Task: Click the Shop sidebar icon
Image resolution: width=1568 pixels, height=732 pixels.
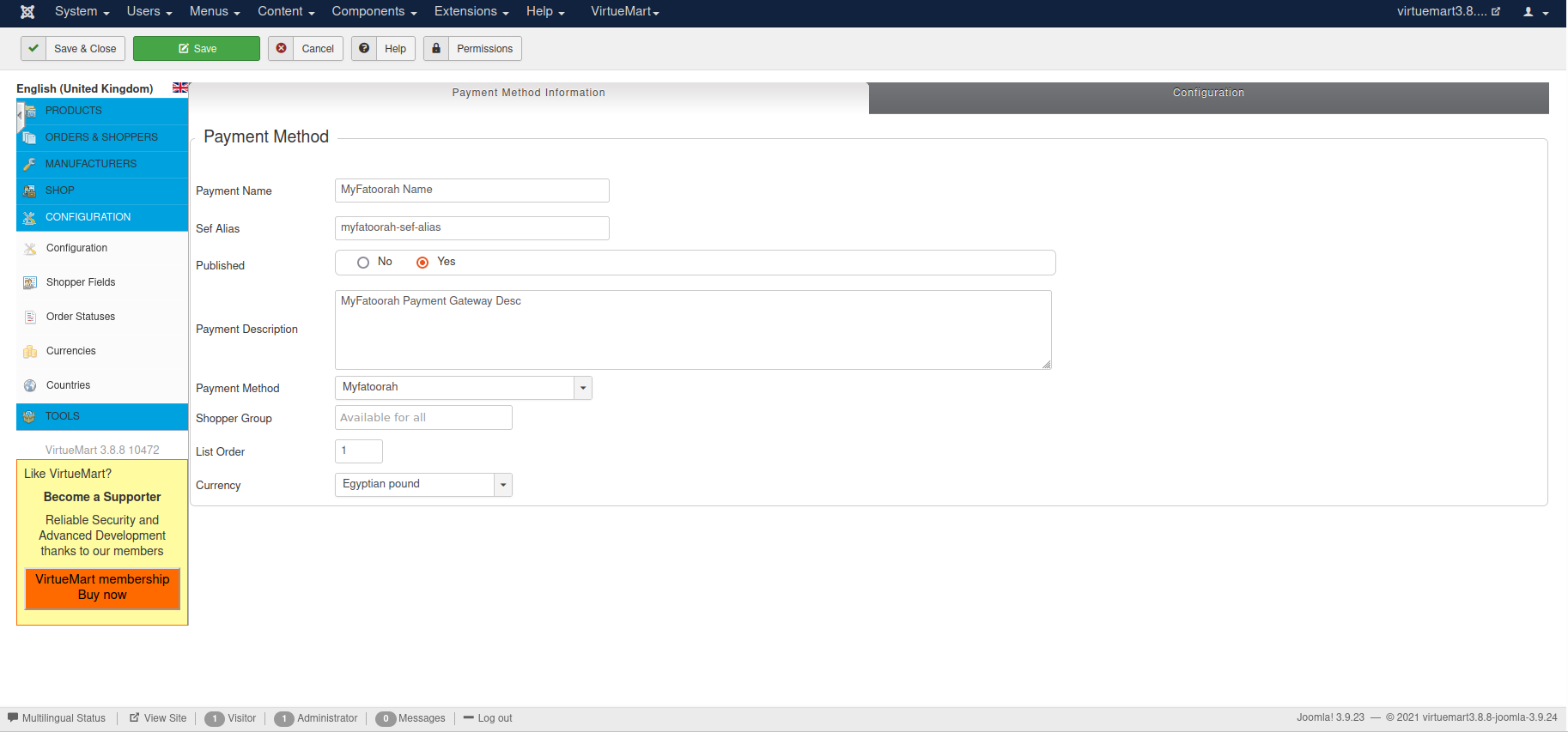Action: 30,191
